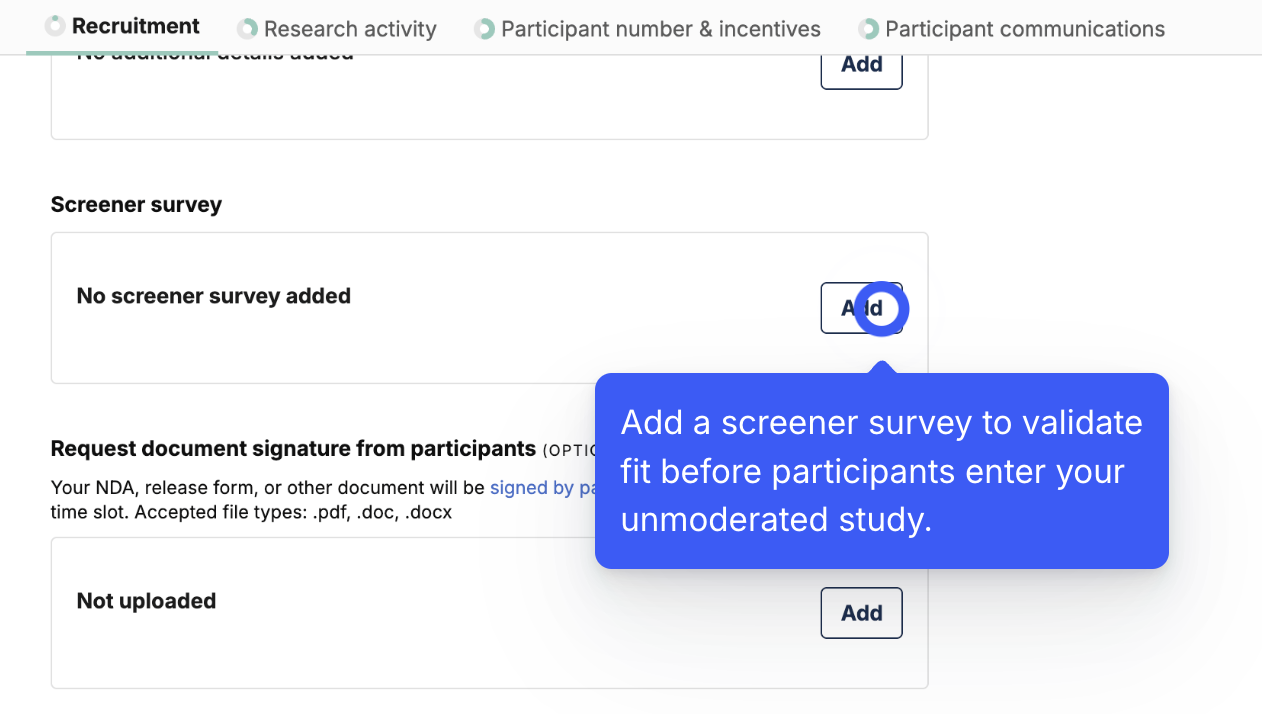The width and height of the screenshot is (1262, 714).
Task: Open the Participant communications tab
Action: click(x=1024, y=29)
